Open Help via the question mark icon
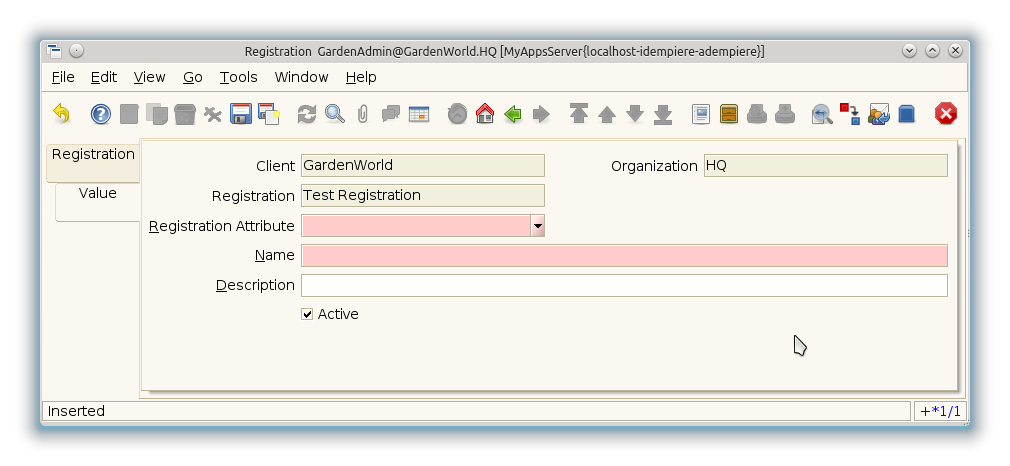The width and height of the screenshot is (1010, 466). pos(101,114)
